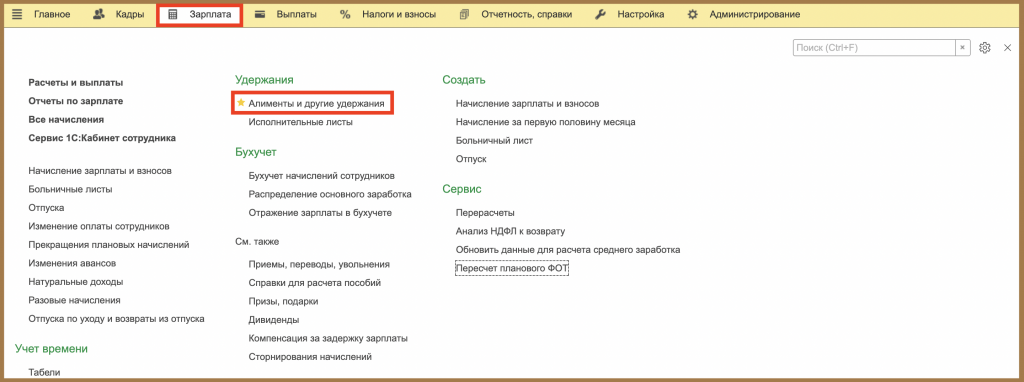Open Разовые начисления
Viewport: 1024px width, 382px height.
click(x=74, y=300)
